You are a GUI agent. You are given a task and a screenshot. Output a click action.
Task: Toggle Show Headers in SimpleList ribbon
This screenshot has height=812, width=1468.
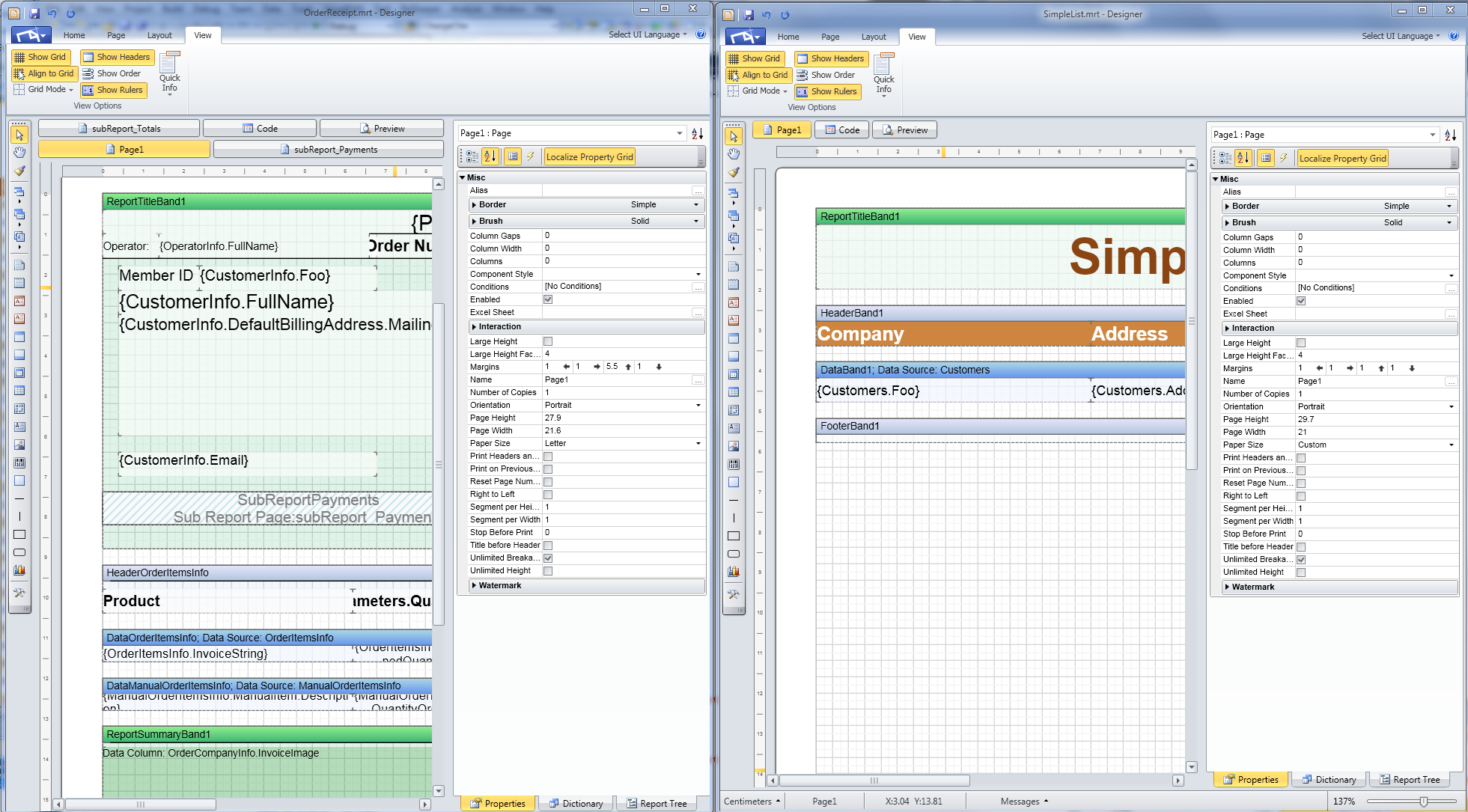click(830, 58)
